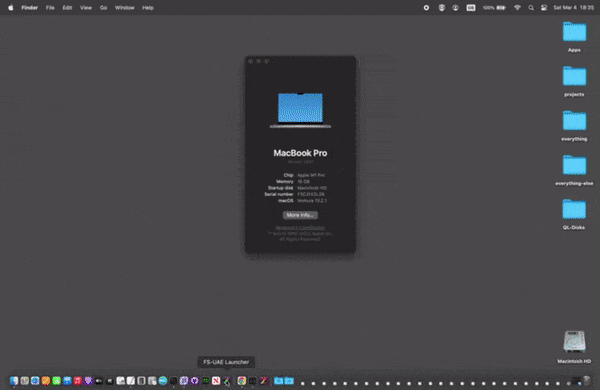Open the Edit menu
The height and width of the screenshot is (390, 600).
coord(67,8)
